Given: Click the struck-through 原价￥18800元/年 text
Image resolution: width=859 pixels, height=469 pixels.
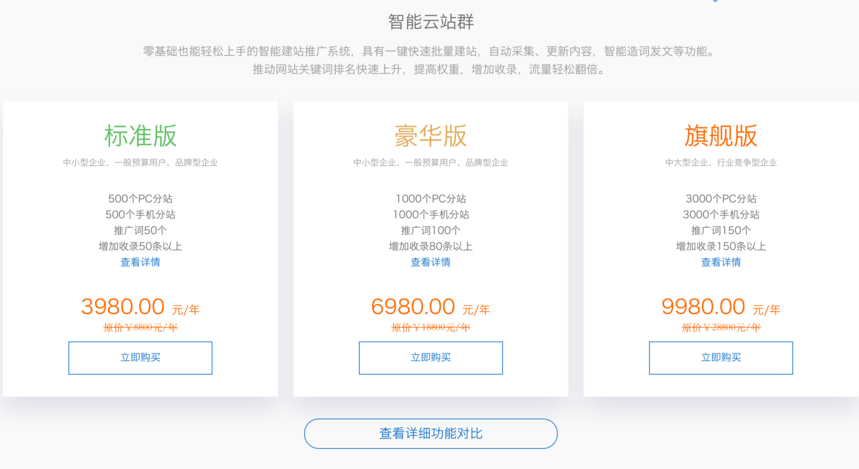Looking at the screenshot, I should click(x=431, y=328).
